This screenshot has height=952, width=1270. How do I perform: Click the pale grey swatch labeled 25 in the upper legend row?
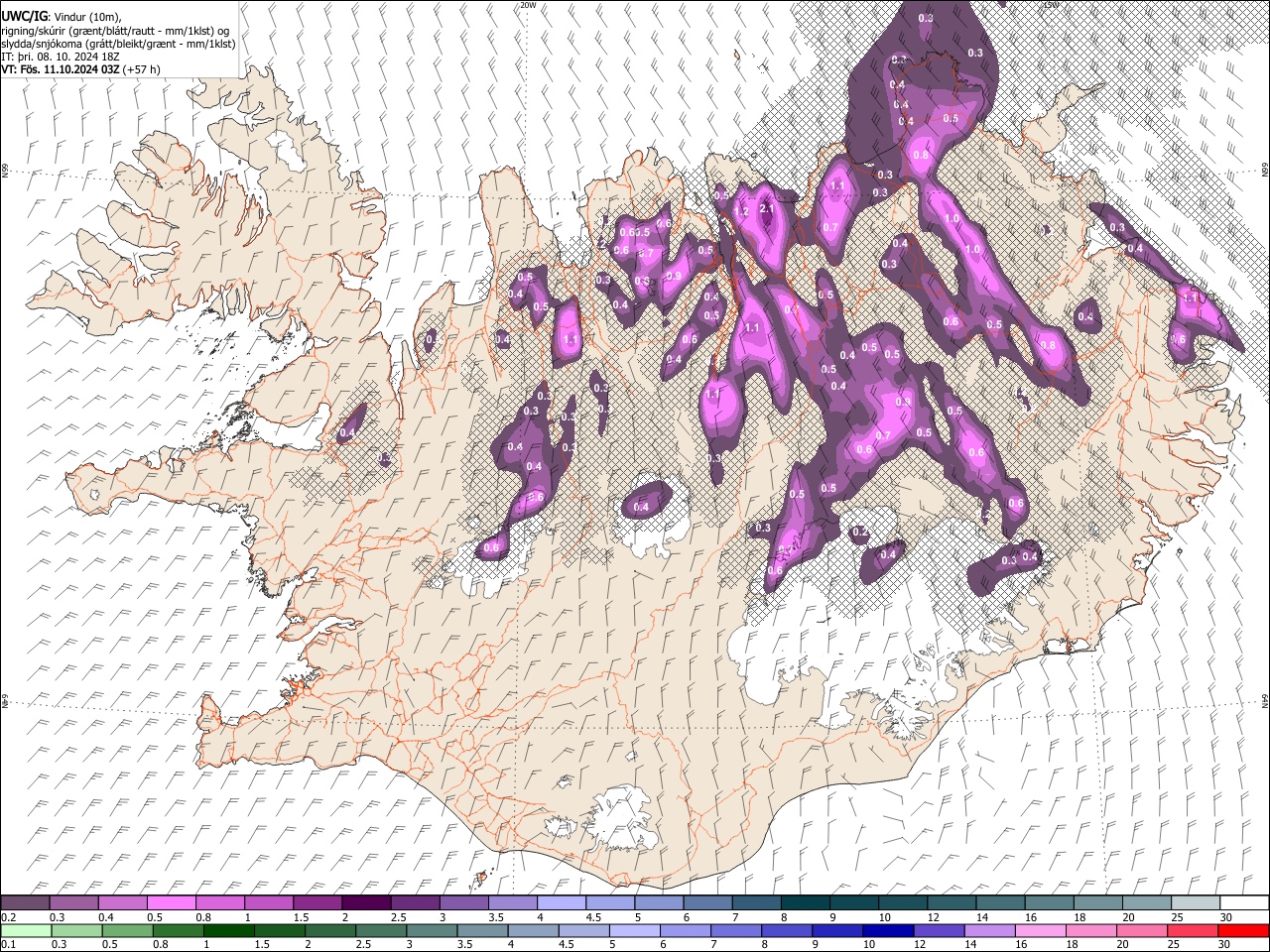[1196, 903]
